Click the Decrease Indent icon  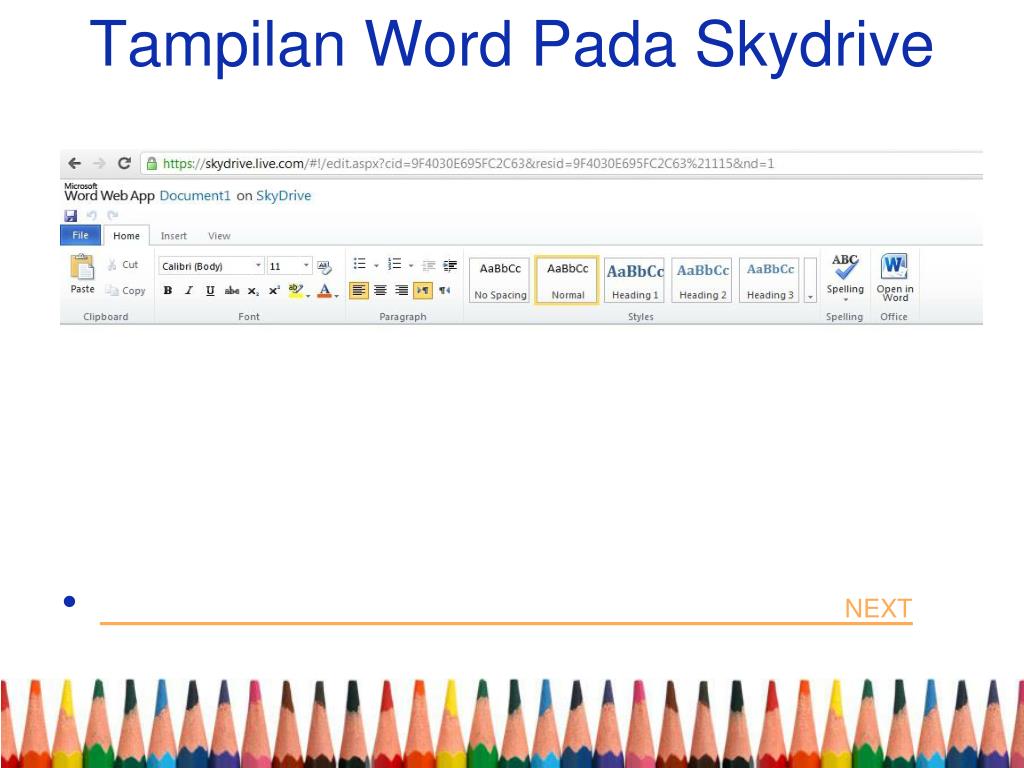click(x=429, y=265)
